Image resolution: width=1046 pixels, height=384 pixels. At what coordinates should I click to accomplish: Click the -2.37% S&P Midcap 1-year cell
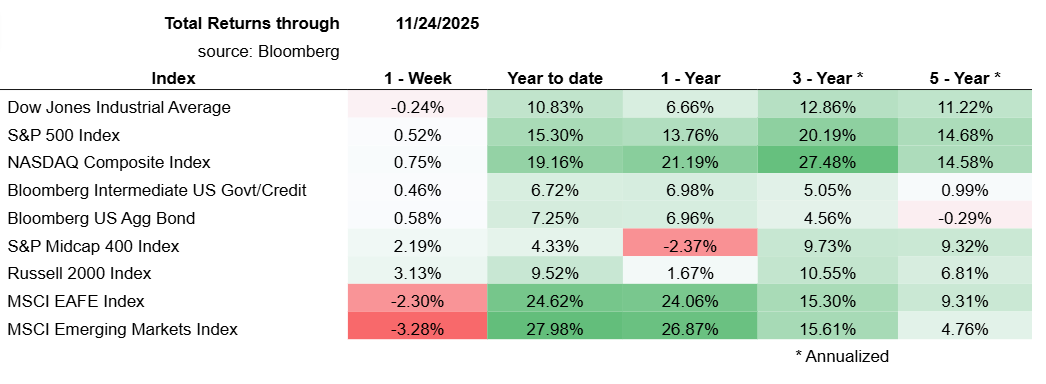pos(689,246)
